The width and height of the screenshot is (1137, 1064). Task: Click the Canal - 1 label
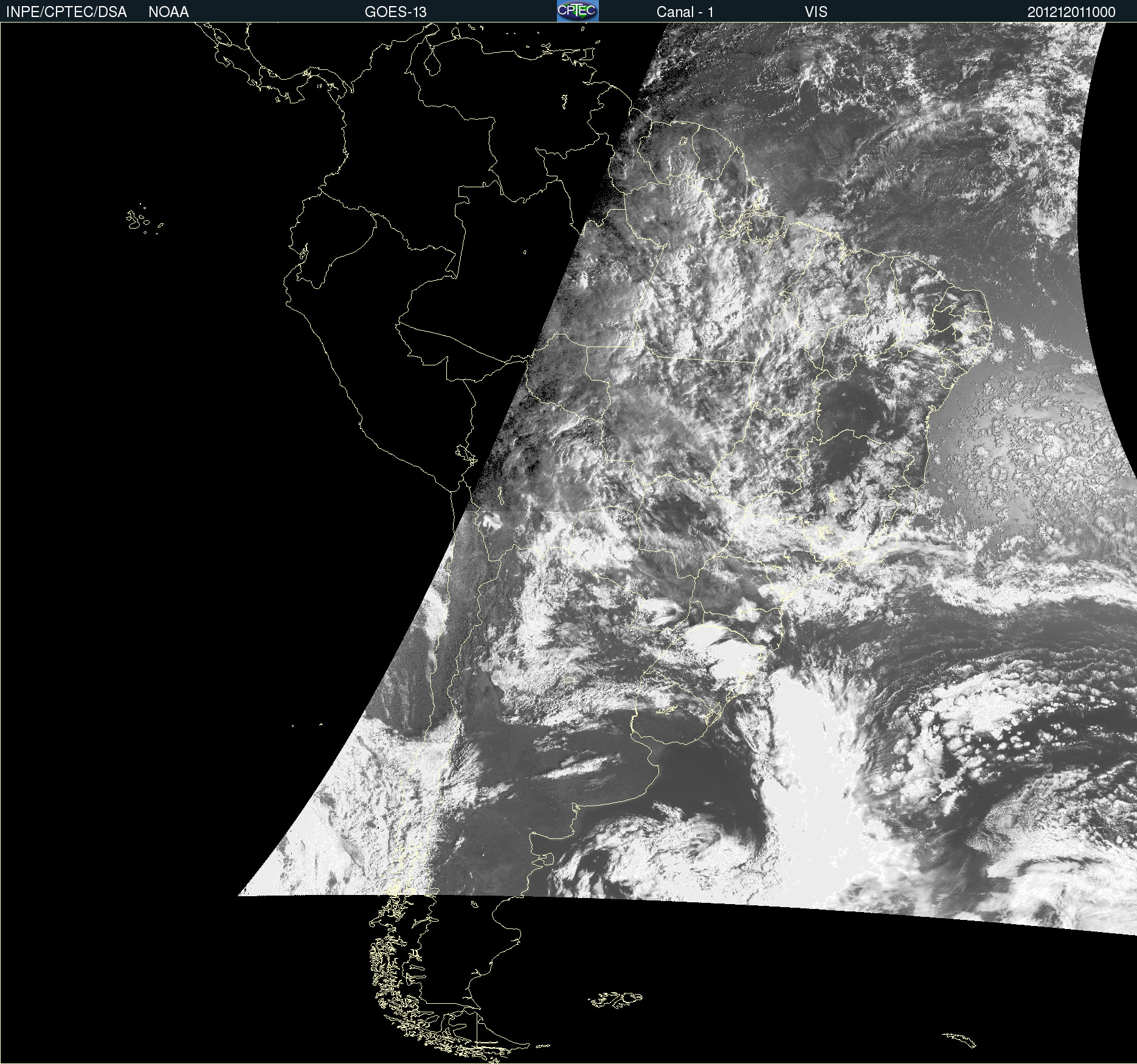pos(685,12)
